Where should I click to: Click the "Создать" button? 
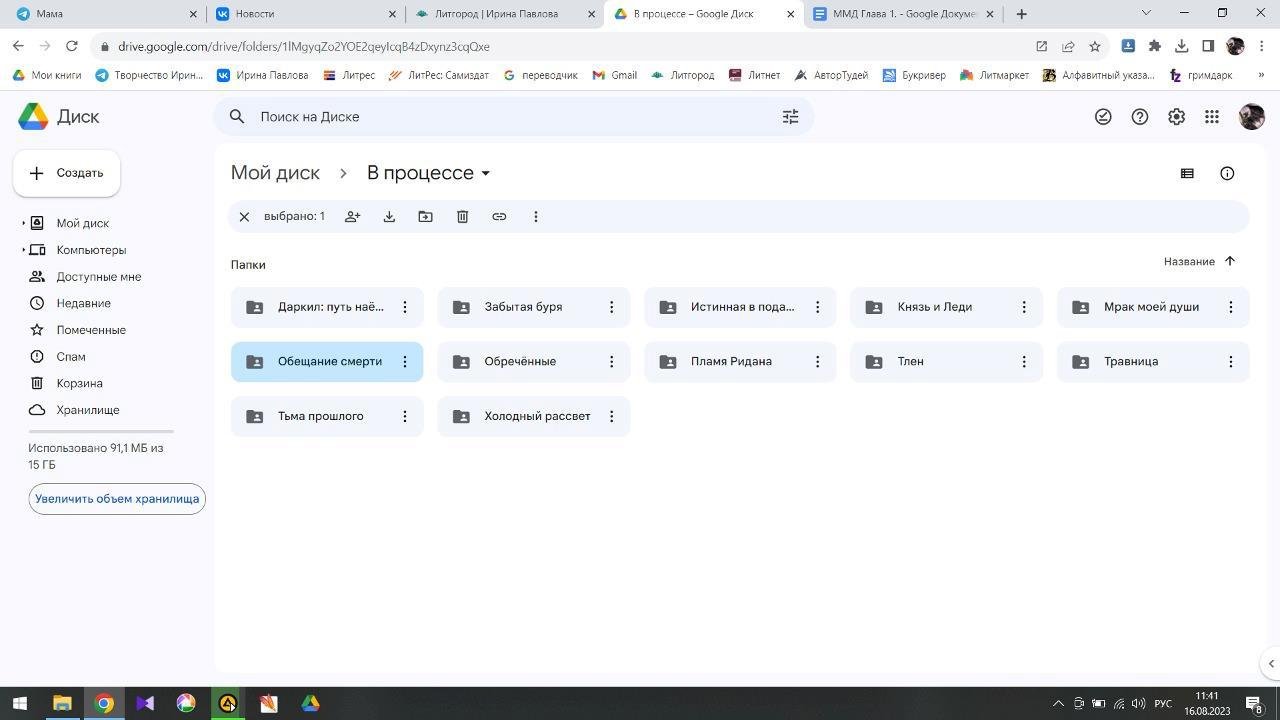(67, 173)
